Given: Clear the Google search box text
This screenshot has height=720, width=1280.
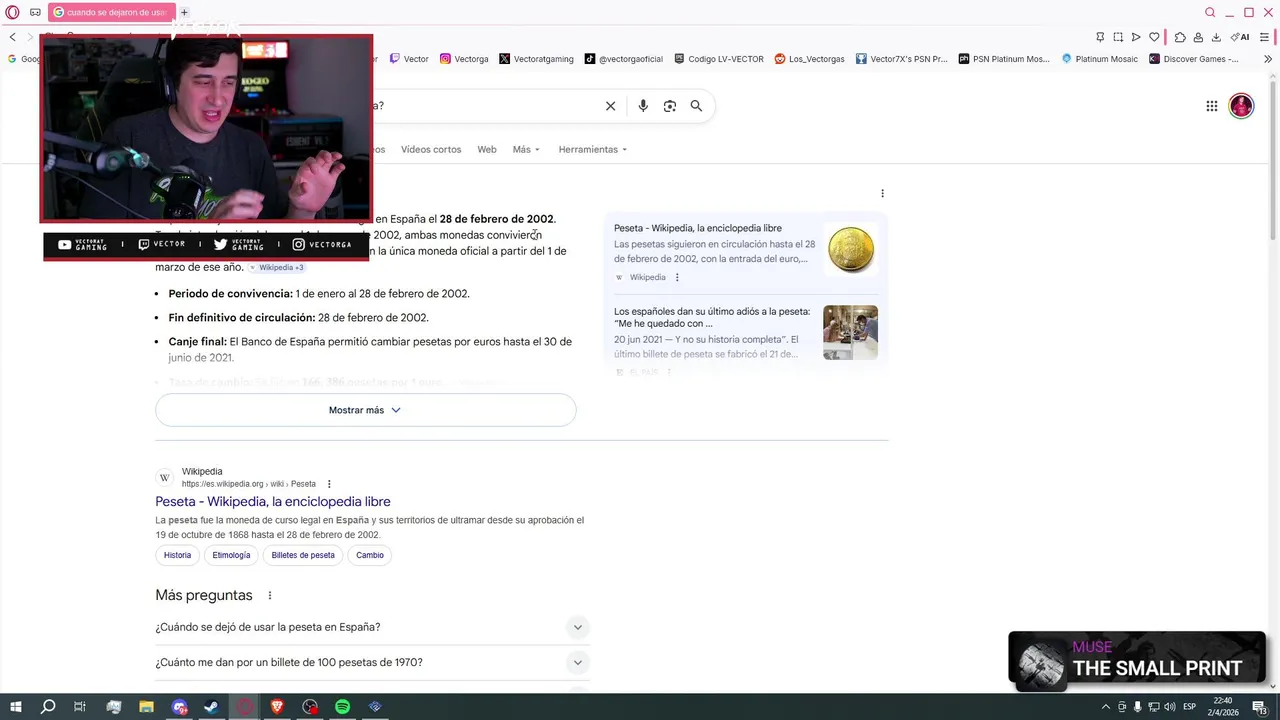Looking at the screenshot, I should click(x=610, y=106).
